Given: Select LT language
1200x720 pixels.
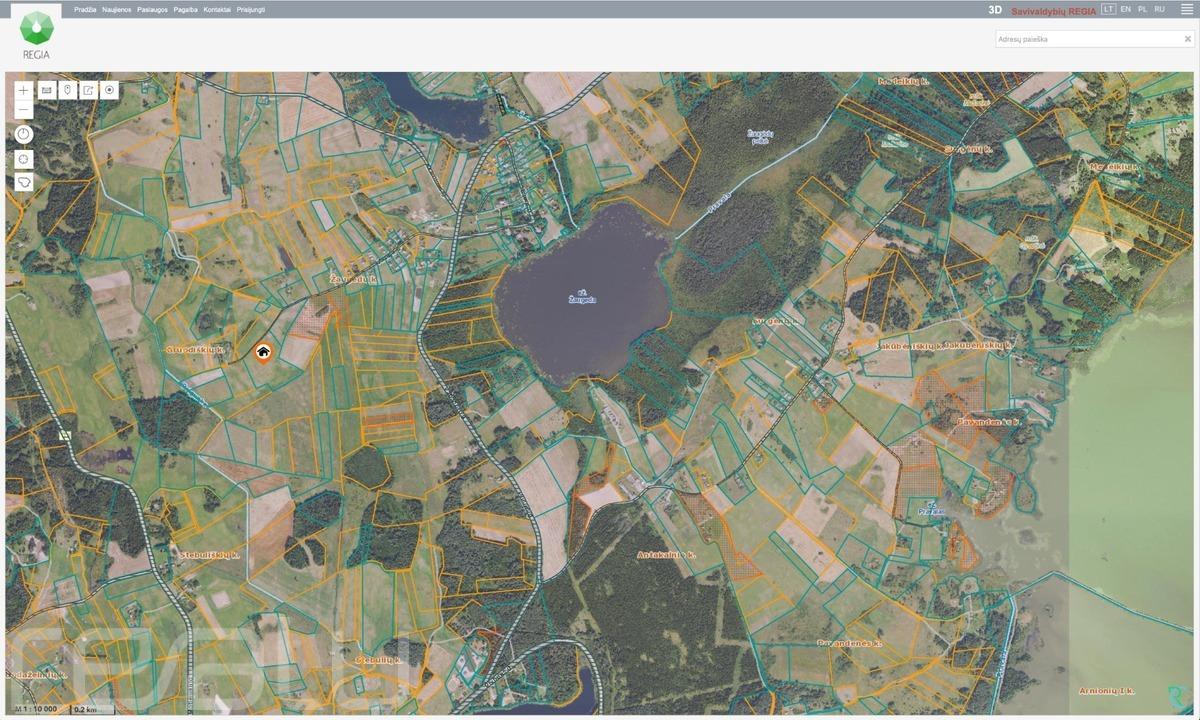Looking at the screenshot, I should (x=1108, y=9).
